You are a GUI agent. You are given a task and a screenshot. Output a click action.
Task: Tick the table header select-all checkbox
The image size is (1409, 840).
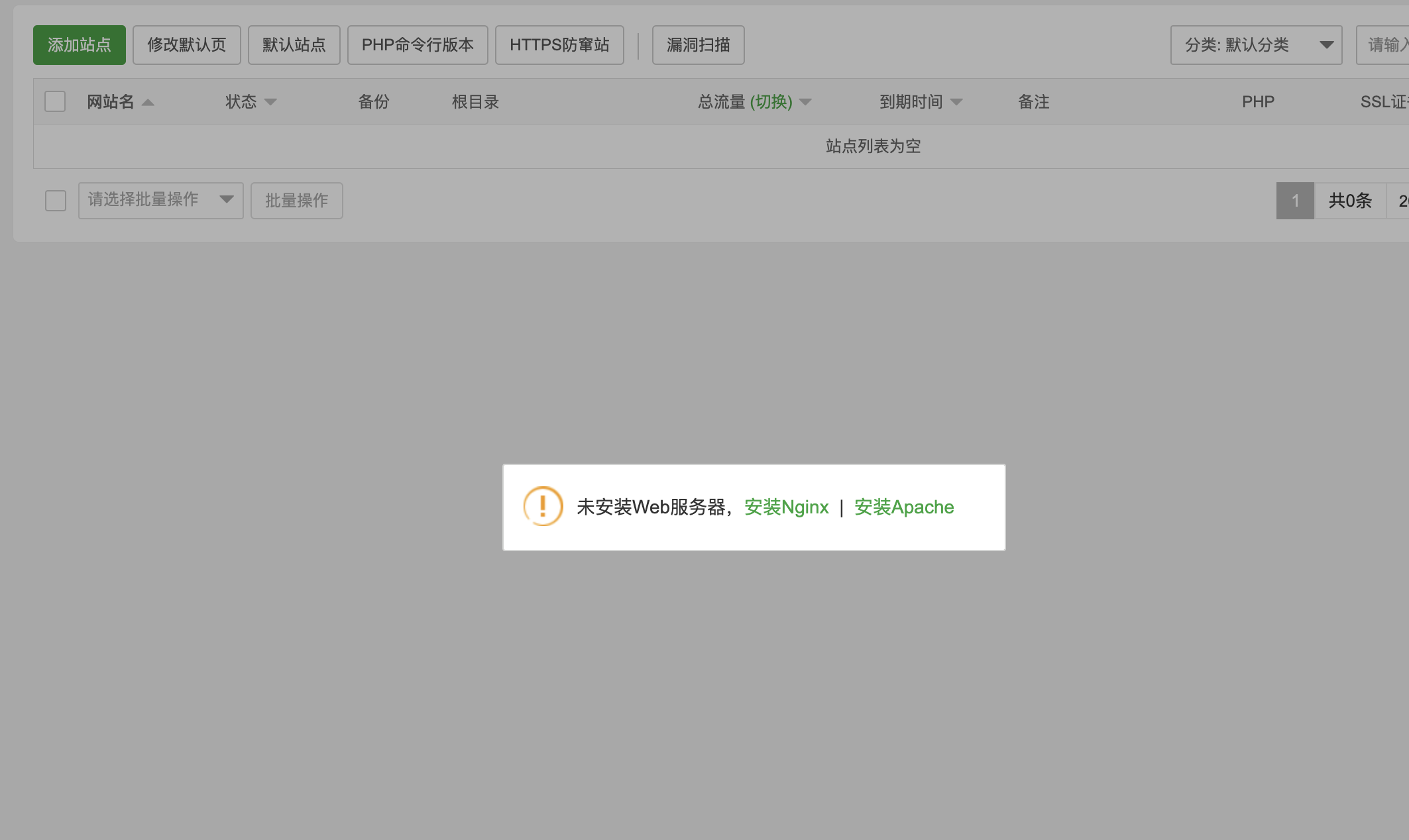click(x=55, y=101)
